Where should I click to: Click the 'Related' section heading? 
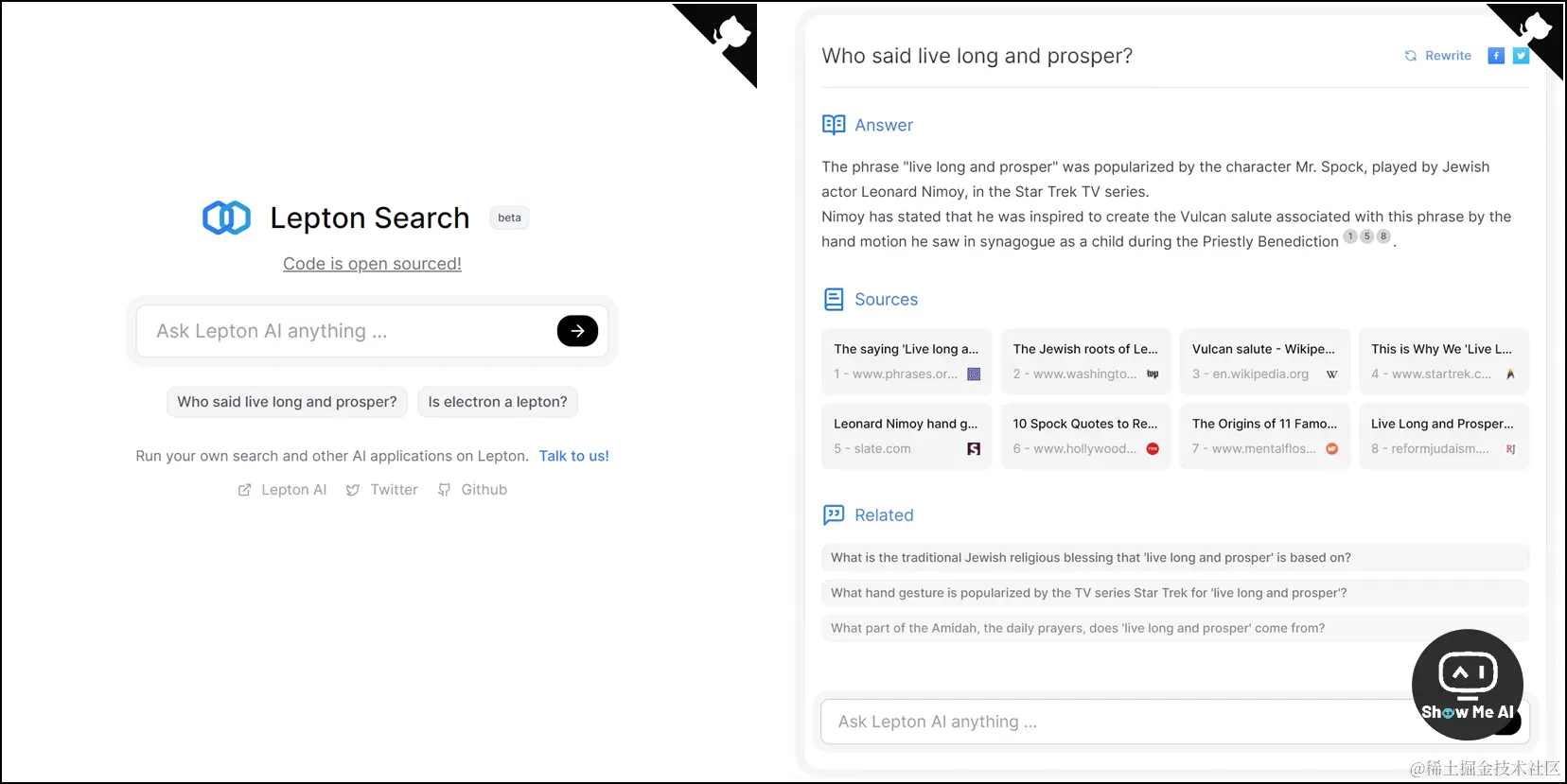(x=884, y=515)
